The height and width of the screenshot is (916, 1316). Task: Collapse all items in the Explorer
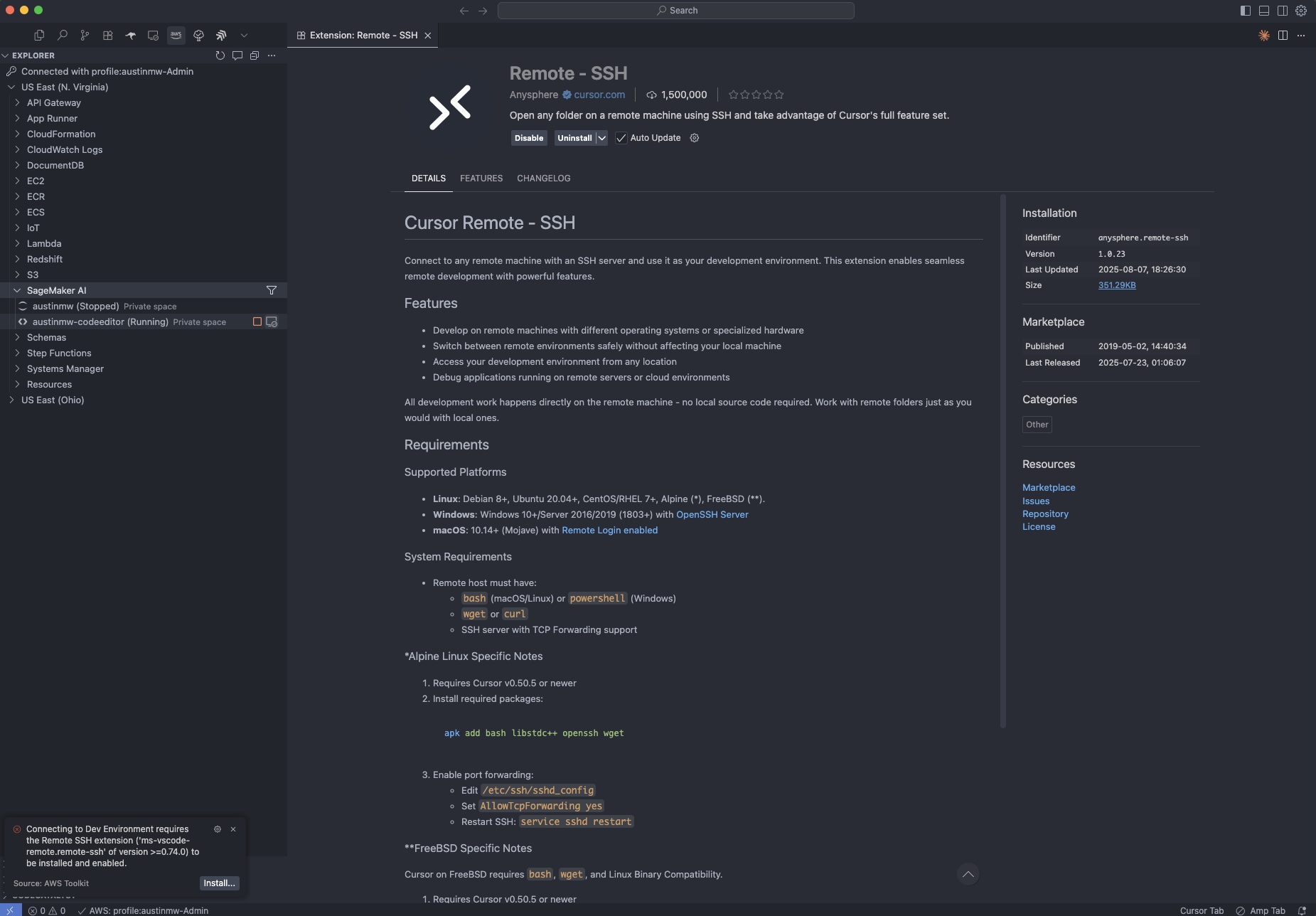pos(255,55)
